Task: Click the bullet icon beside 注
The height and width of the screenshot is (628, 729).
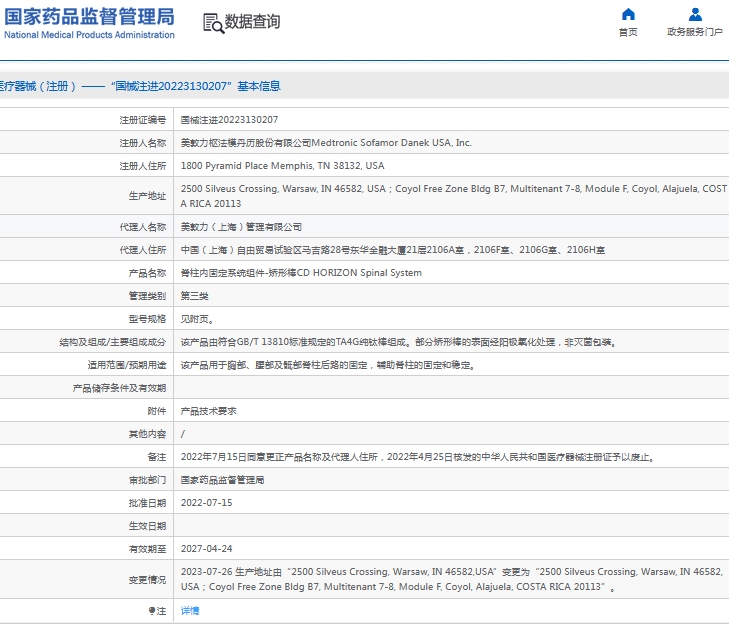Action: click(x=152, y=610)
